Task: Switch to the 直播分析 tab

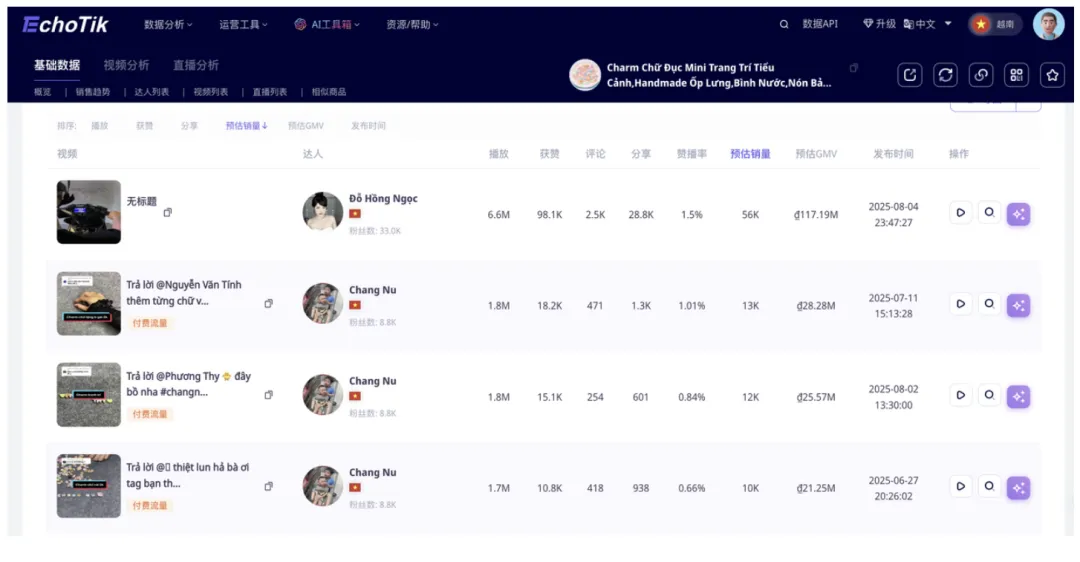Action: 196,65
